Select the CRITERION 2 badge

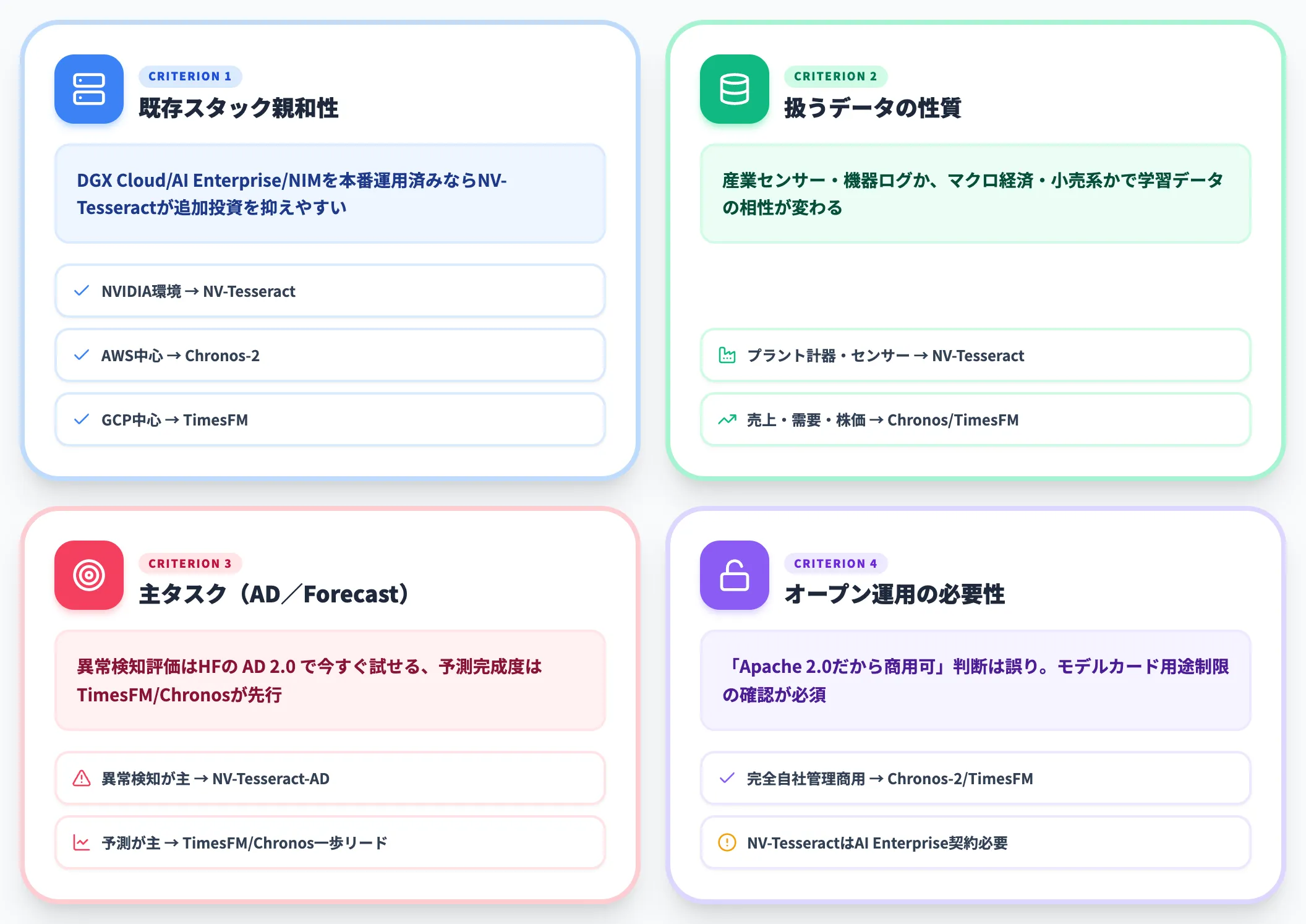point(836,76)
